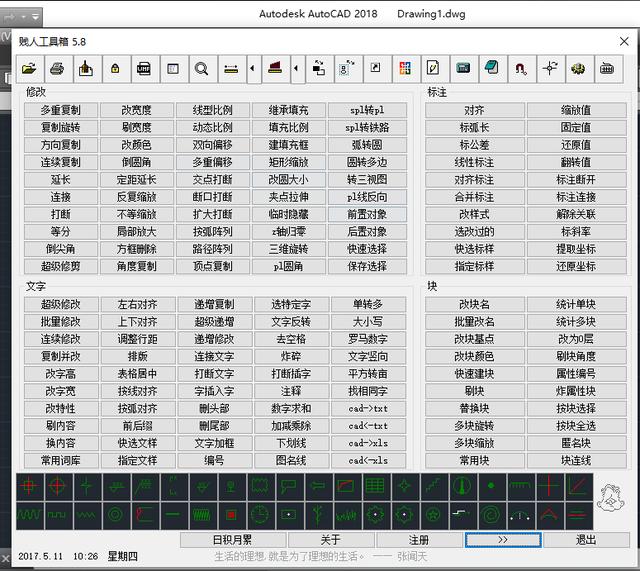Click the green table grid symbol

point(375,486)
